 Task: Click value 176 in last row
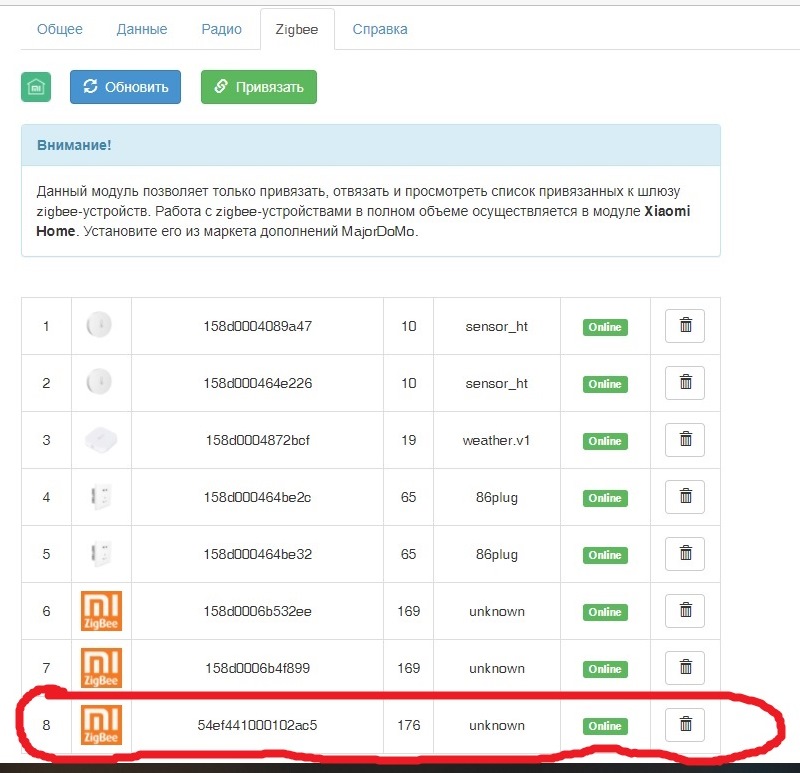(409, 725)
